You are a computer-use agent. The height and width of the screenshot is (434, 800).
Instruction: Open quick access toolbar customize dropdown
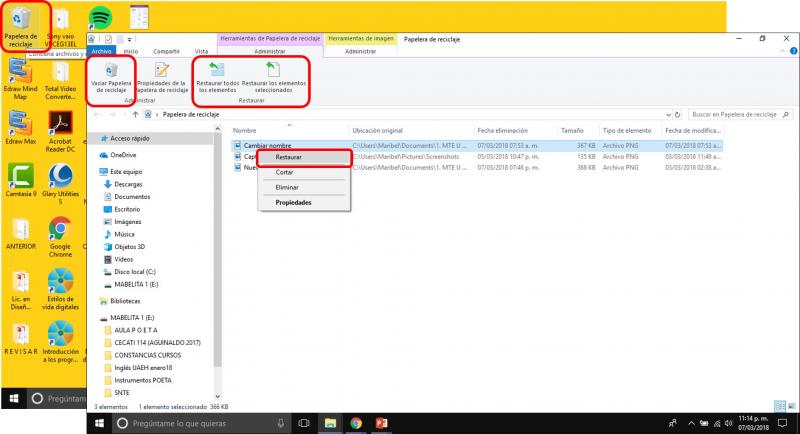(130, 39)
